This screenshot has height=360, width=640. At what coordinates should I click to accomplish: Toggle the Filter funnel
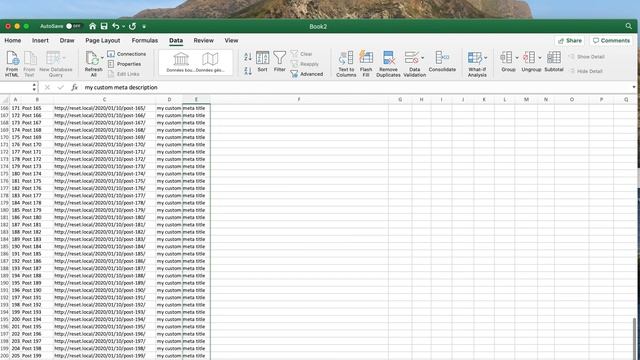click(x=280, y=62)
